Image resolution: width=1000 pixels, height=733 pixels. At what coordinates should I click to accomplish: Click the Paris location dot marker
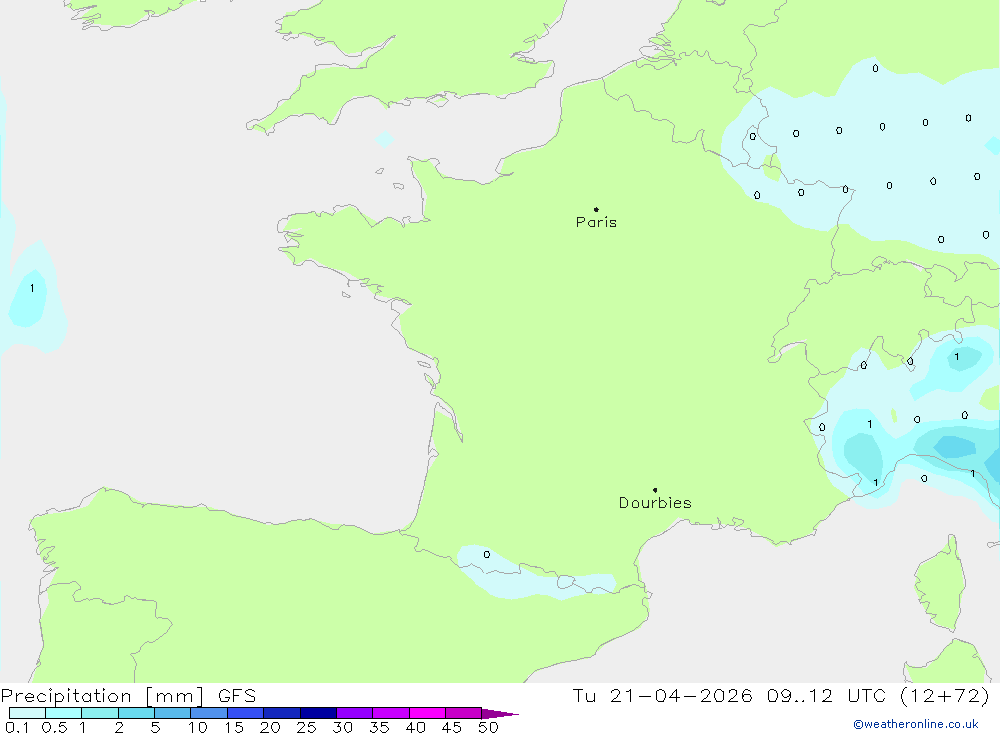[x=596, y=209]
